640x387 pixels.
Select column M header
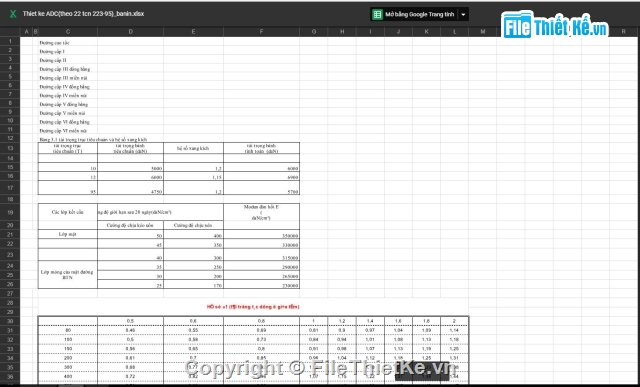point(483,31)
